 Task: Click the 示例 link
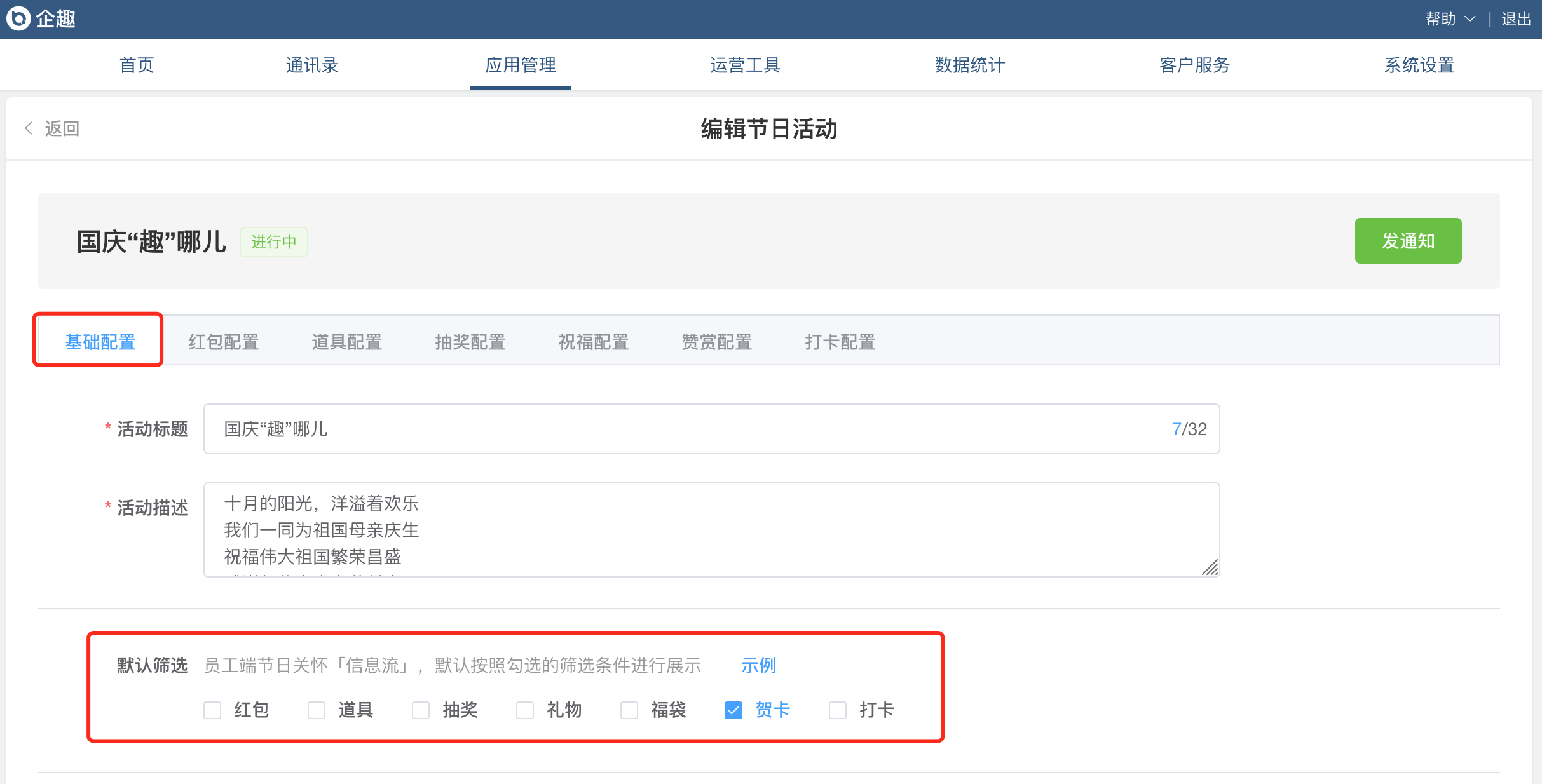pos(758,665)
